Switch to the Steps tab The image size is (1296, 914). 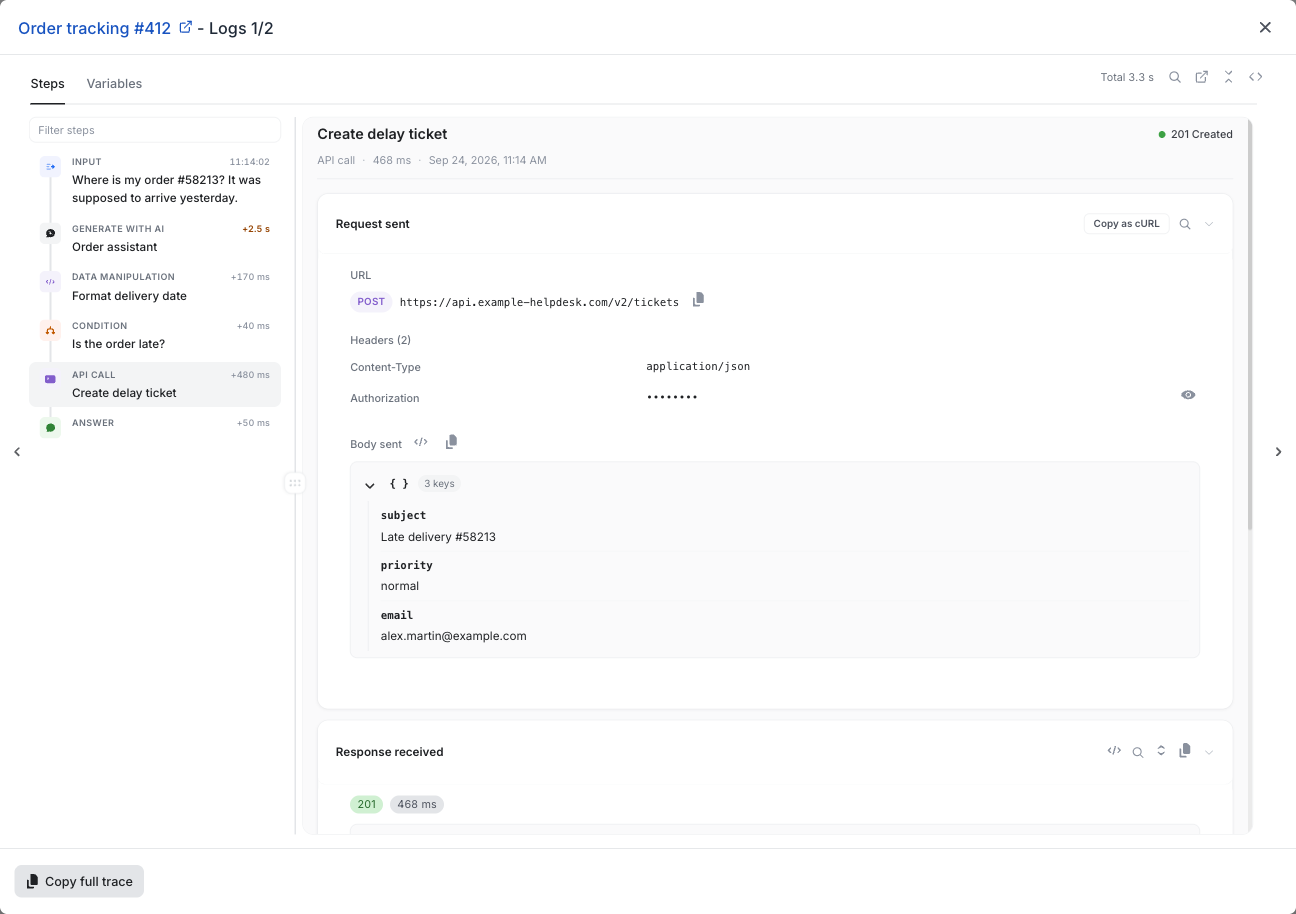coord(47,84)
